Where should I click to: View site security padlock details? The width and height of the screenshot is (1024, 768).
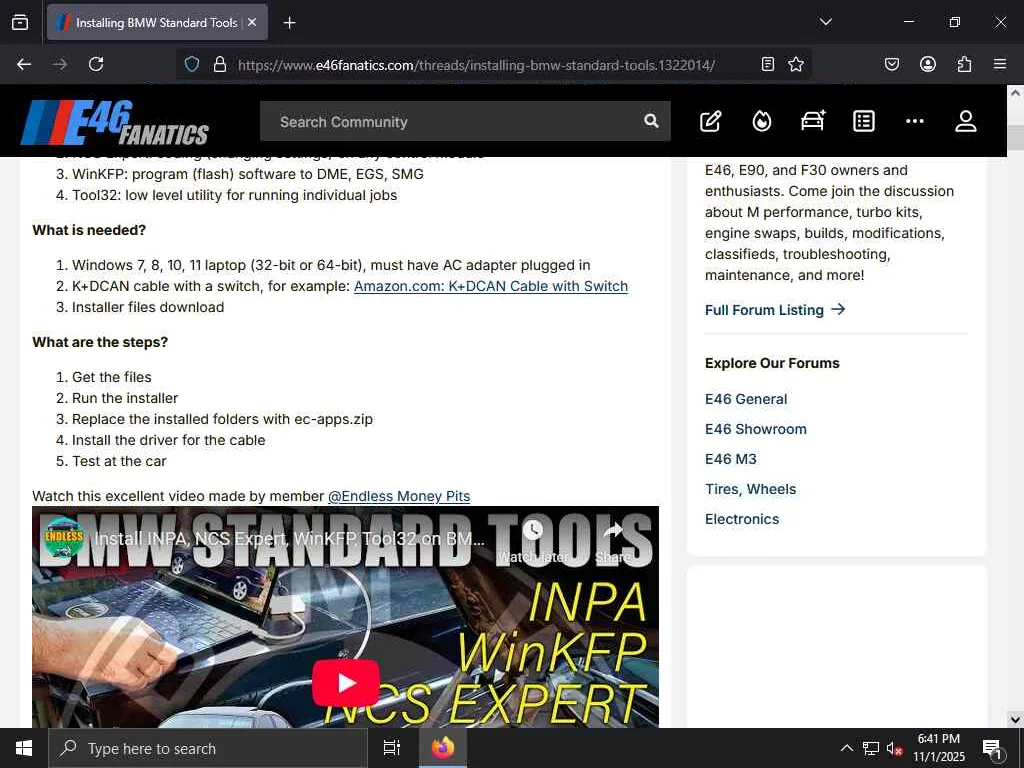(x=220, y=64)
